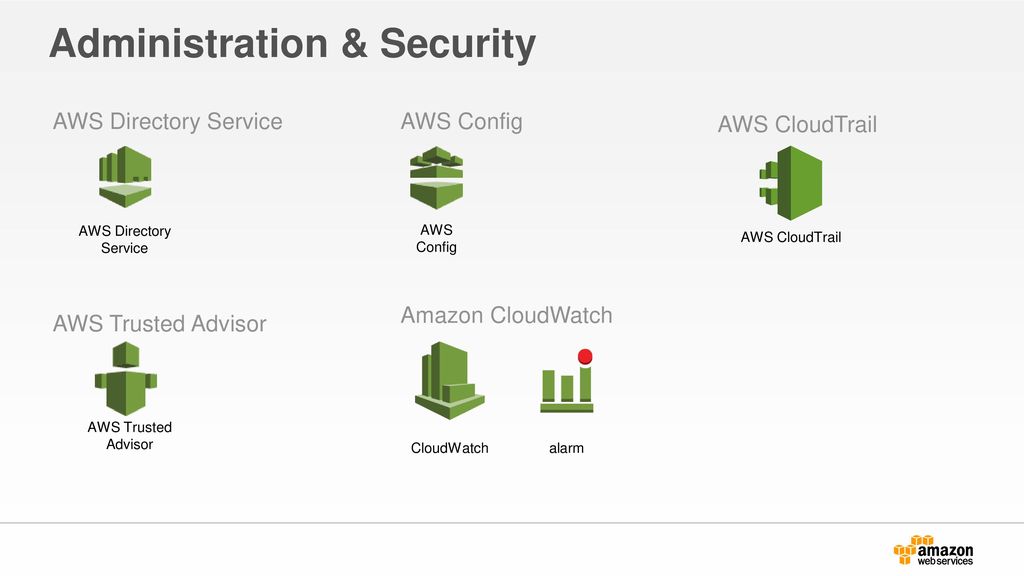Click the AWS CloudTrail icon
The width and height of the screenshot is (1024, 576).
point(790,183)
